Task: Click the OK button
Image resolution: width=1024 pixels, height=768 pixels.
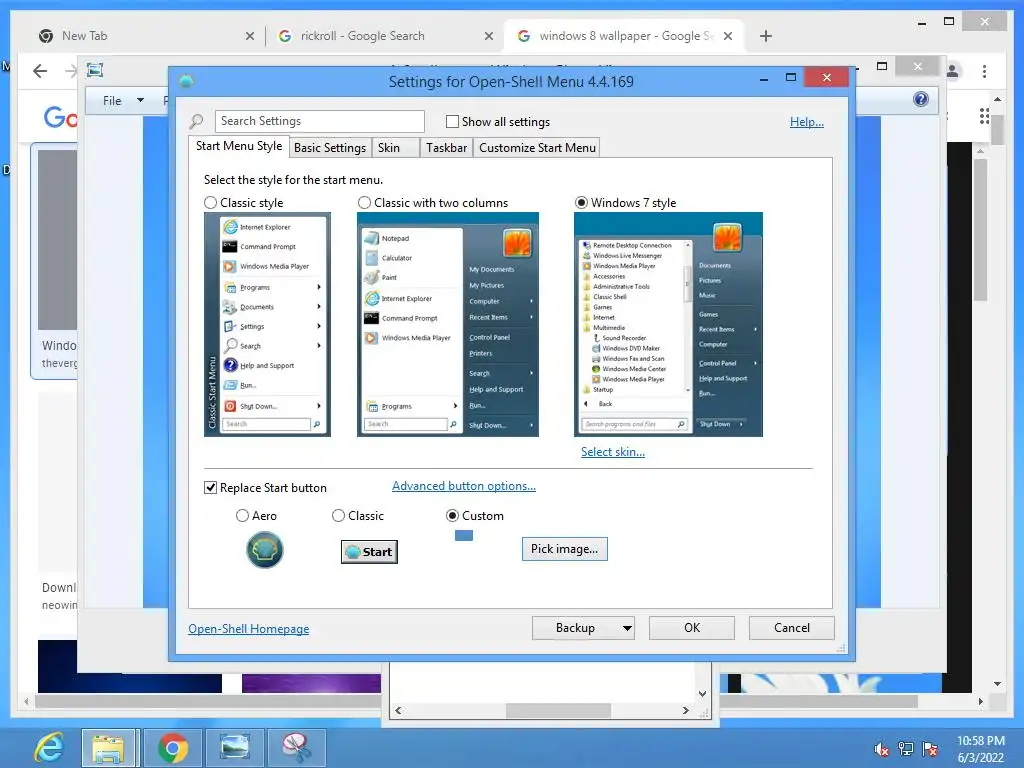Action: 692,628
